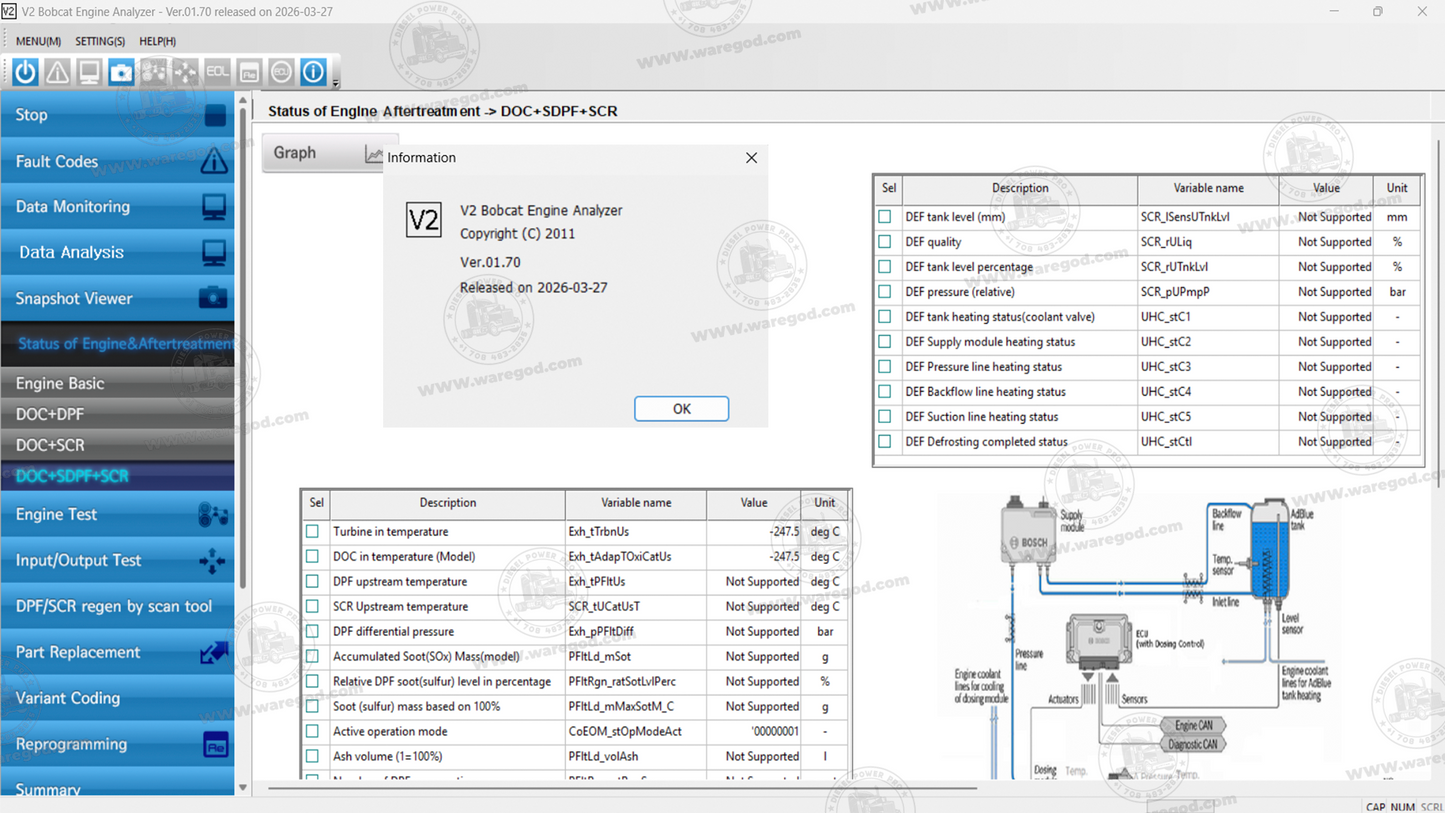Screen dimensions: 1445x813
Task: Select DOC+DPF submenu item
Action: click(x=117, y=414)
